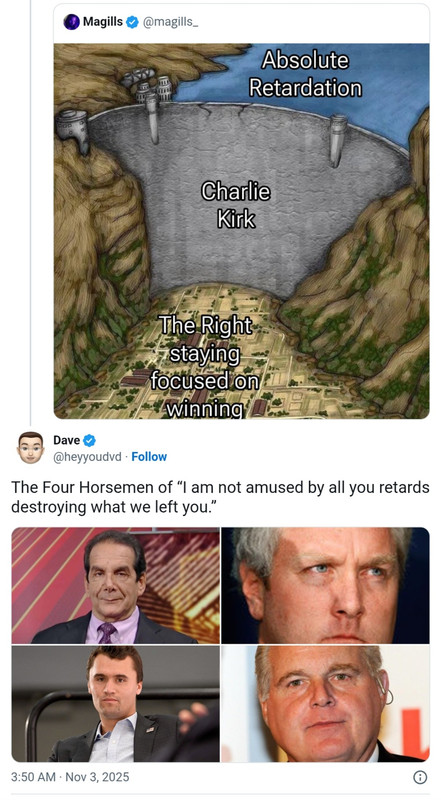
Task: Click the verified badge beside Magills
Action: tap(132, 22)
